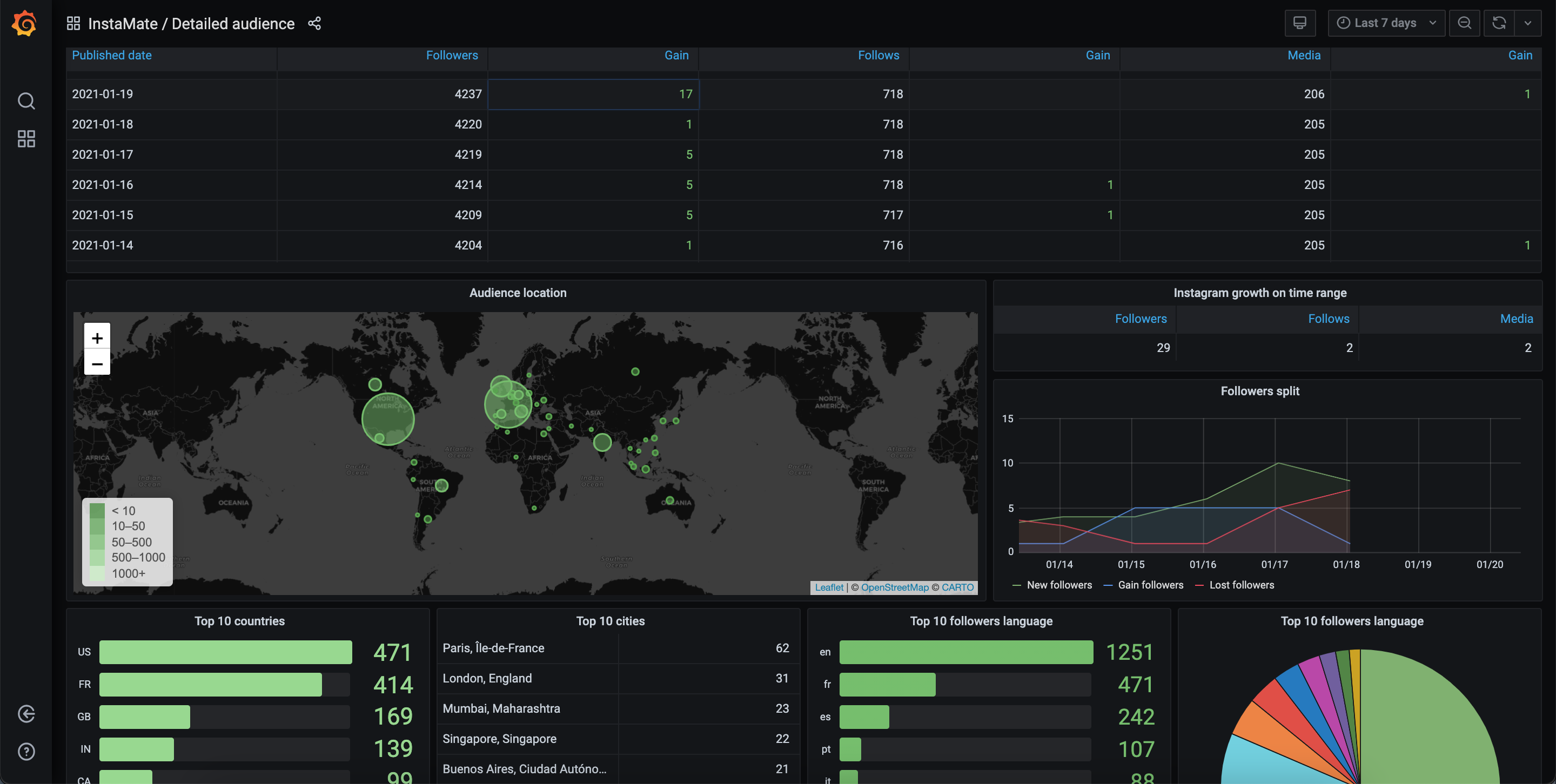Zoom out time range magnifier icon

tap(1464, 23)
